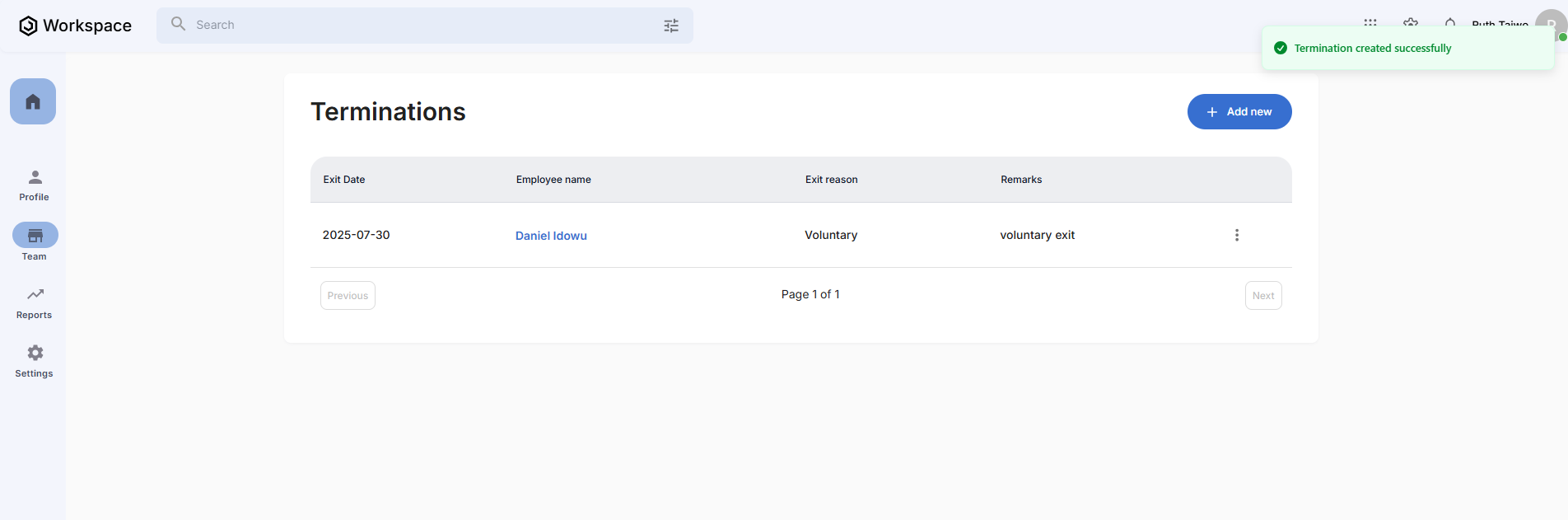Open the top bar settings gear
The height and width of the screenshot is (520, 1568).
click(1411, 22)
